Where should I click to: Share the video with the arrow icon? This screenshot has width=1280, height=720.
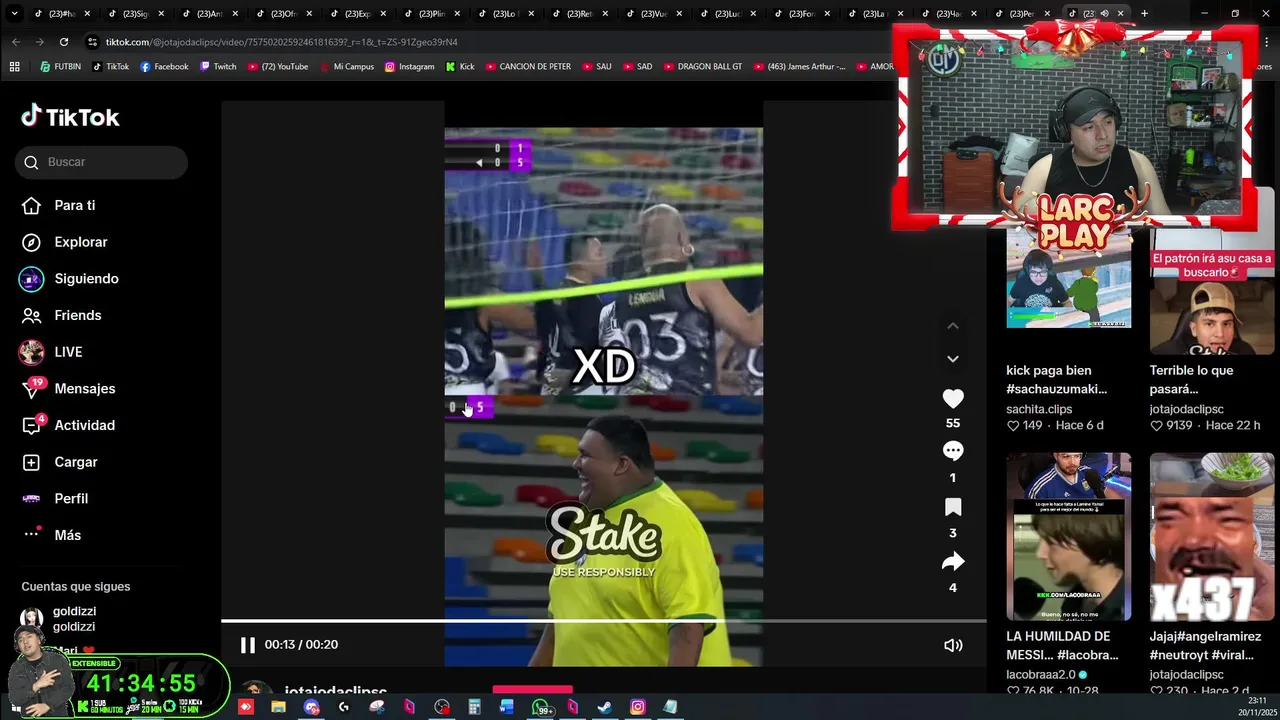pos(953,562)
